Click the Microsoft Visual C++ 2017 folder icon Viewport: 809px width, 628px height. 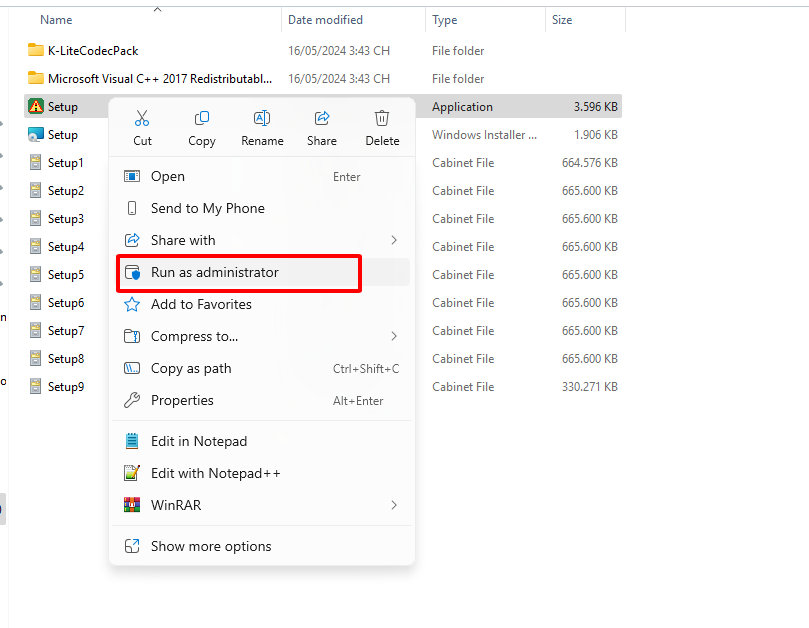tap(36, 78)
